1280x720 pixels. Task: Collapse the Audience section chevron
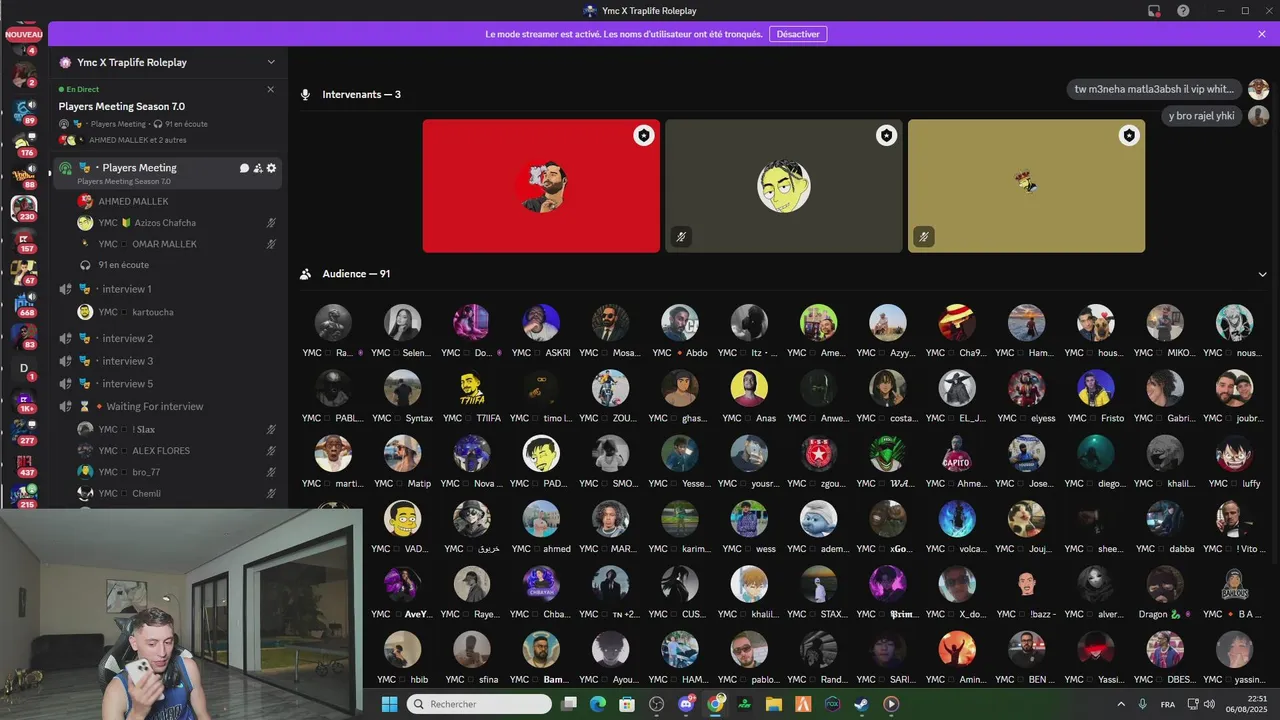[x=1262, y=274]
